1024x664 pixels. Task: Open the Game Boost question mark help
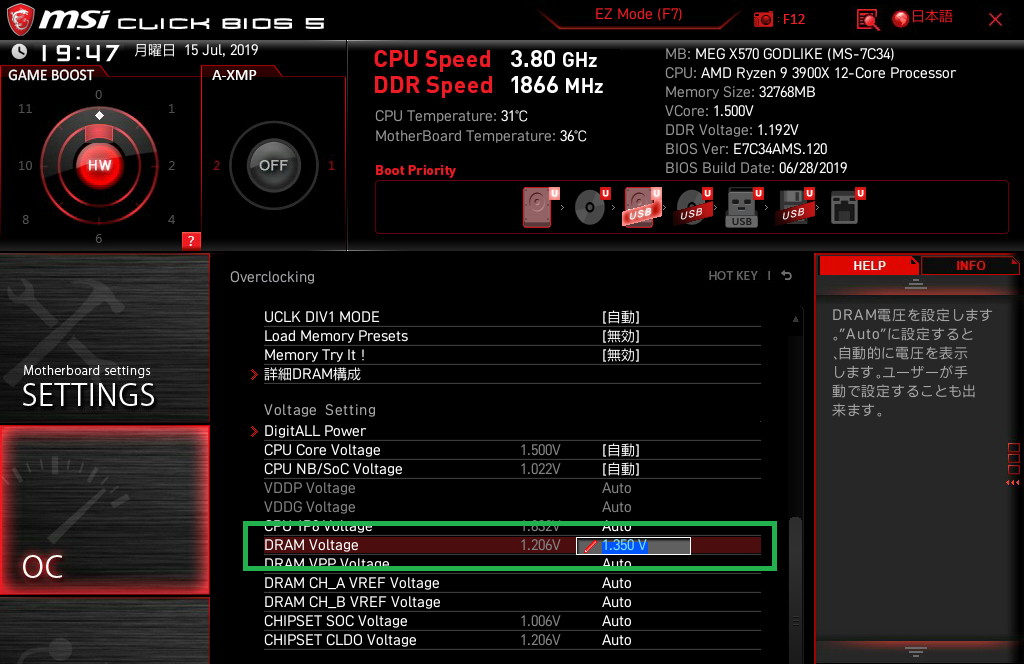191,240
